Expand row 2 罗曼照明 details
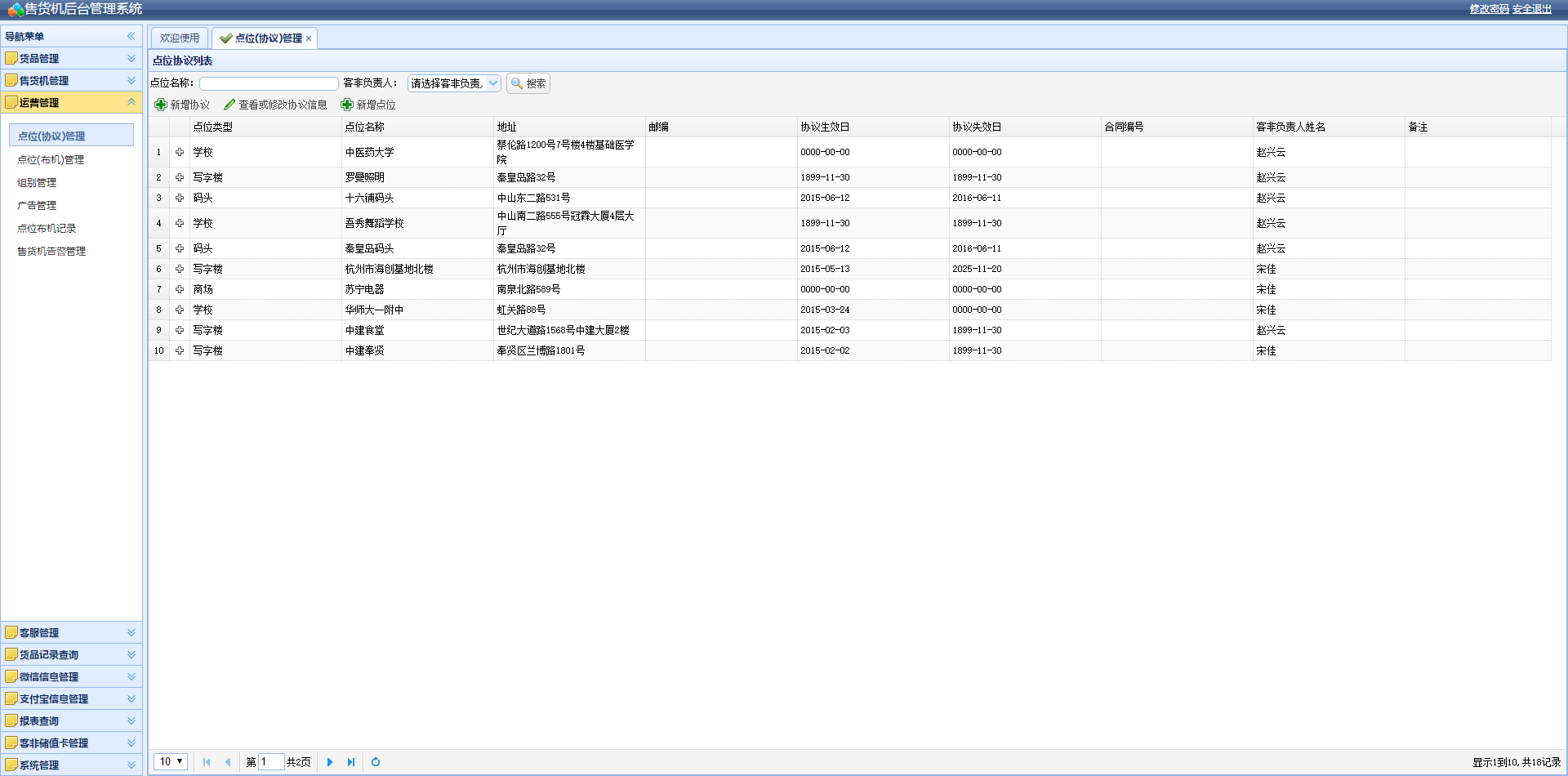Viewport: 1568px width, 776px height. click(x=180, y=177)
